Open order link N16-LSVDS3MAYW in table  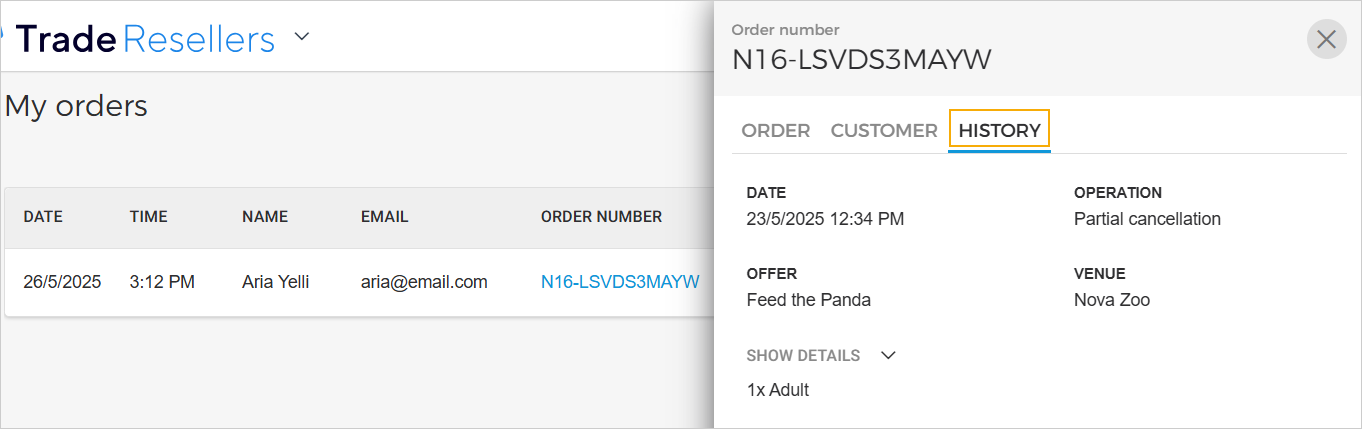point(620,282)
